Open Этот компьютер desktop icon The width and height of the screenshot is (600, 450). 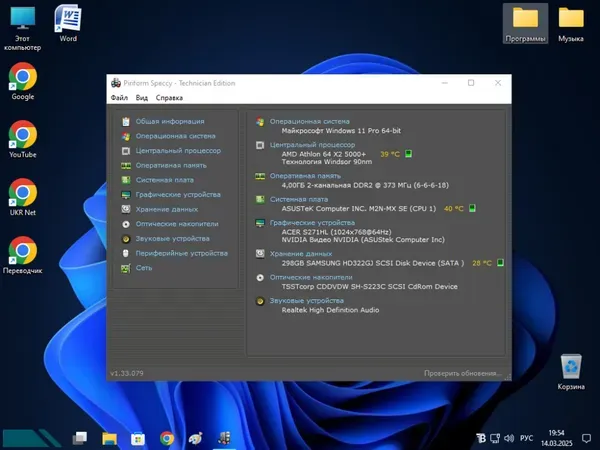click(23, 29)
